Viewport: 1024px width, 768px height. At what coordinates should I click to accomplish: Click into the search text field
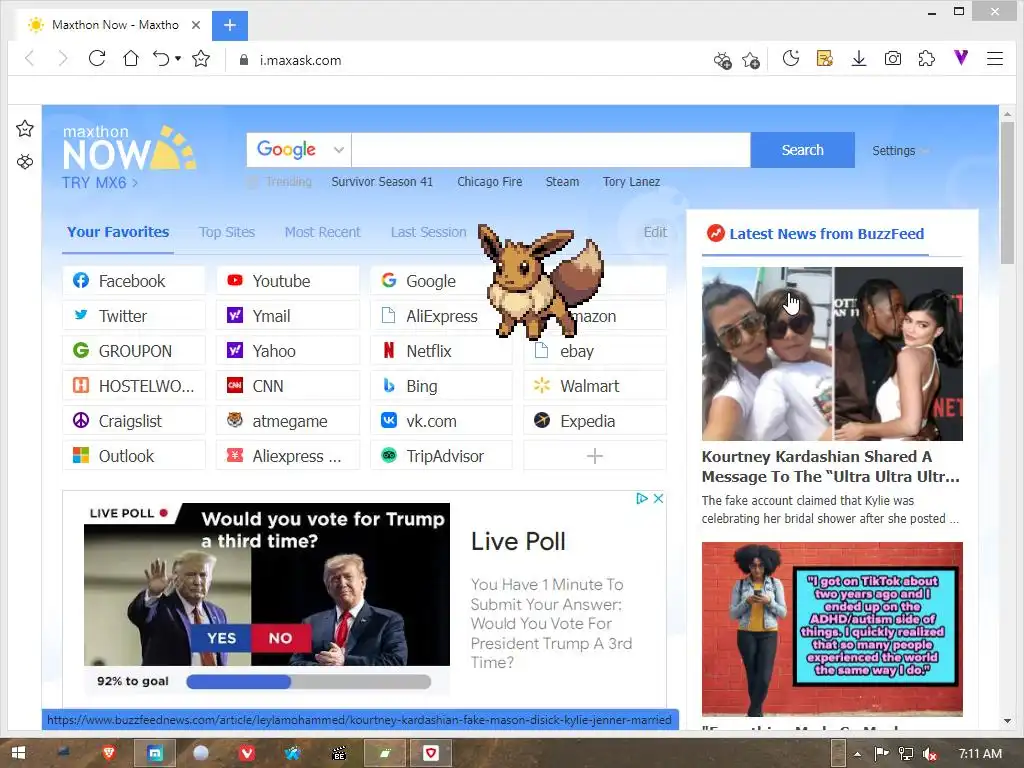click(x=551, y=150)
